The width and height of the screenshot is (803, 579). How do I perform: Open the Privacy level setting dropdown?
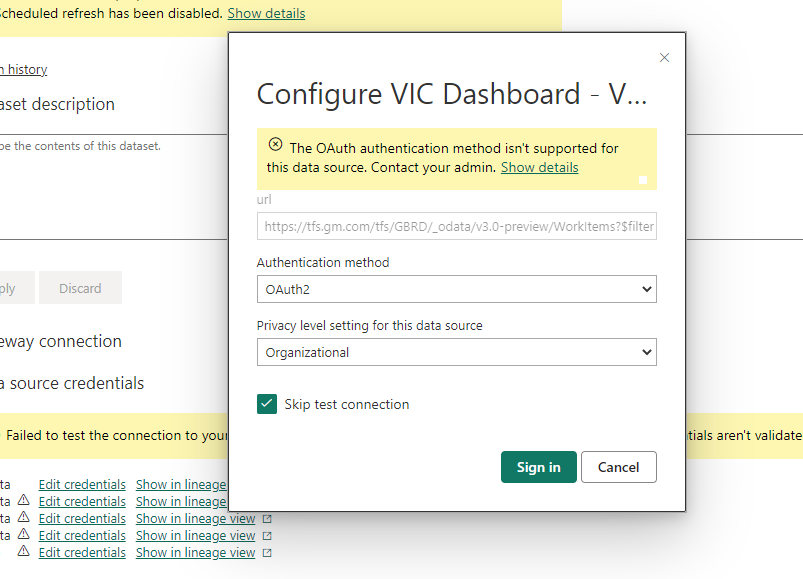[456, 352]
